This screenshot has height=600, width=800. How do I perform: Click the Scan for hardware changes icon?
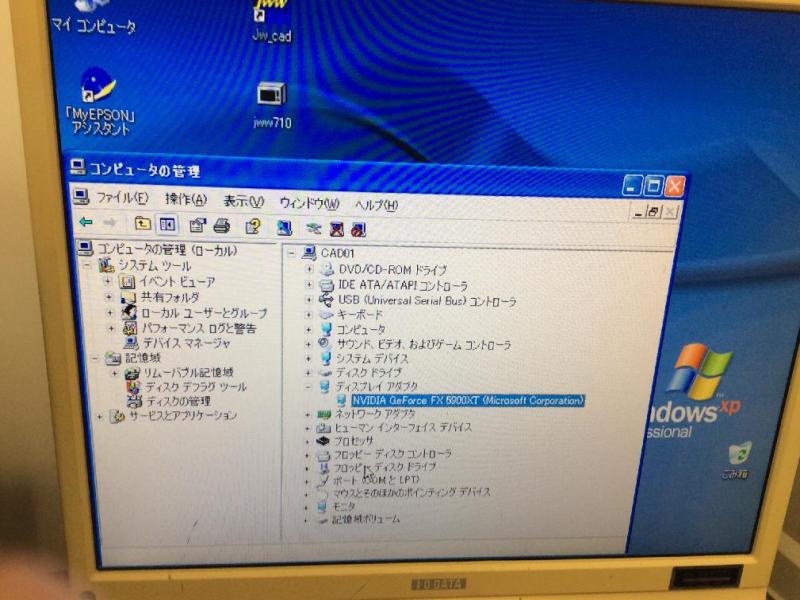284,228
